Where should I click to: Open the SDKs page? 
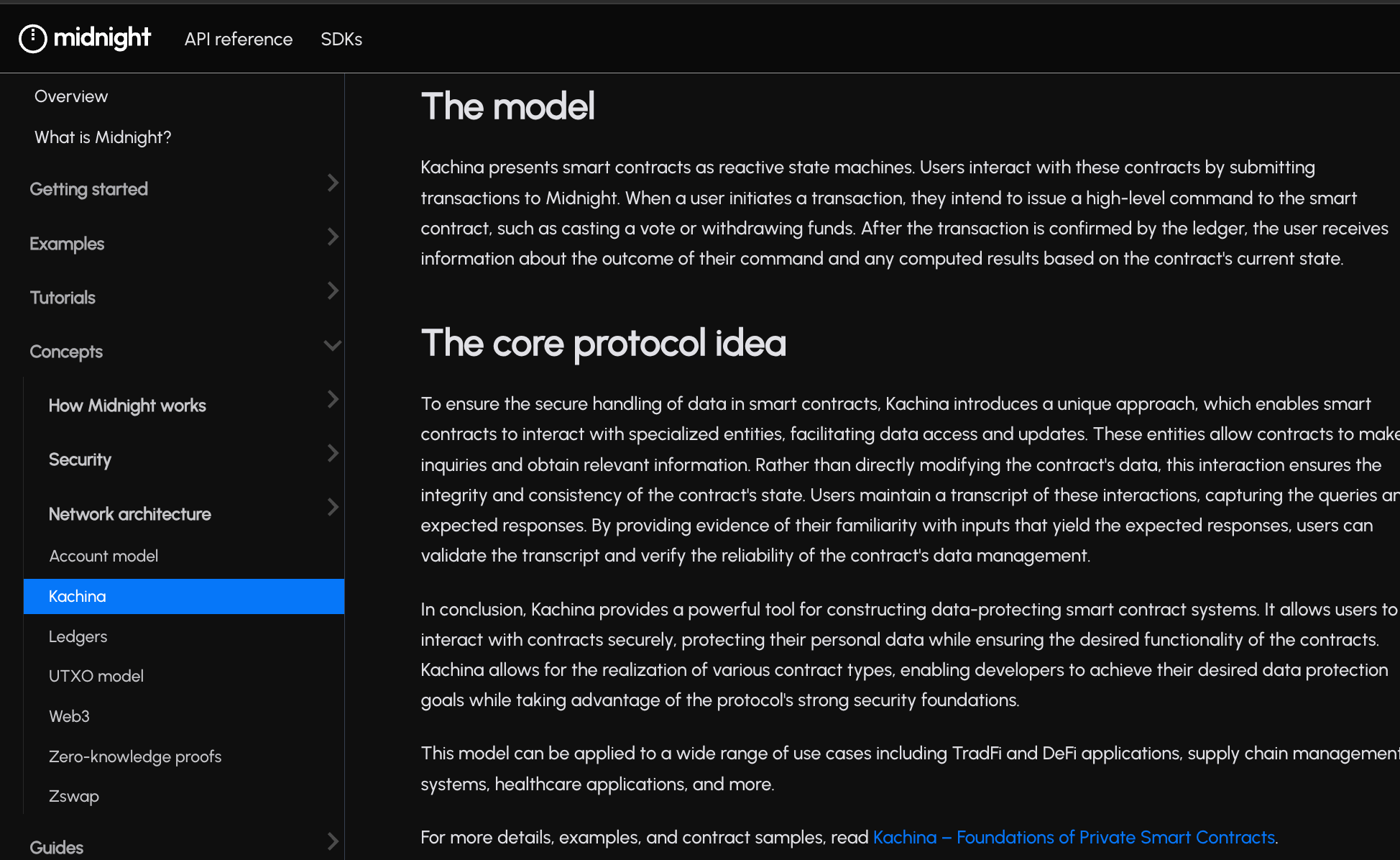341,39
